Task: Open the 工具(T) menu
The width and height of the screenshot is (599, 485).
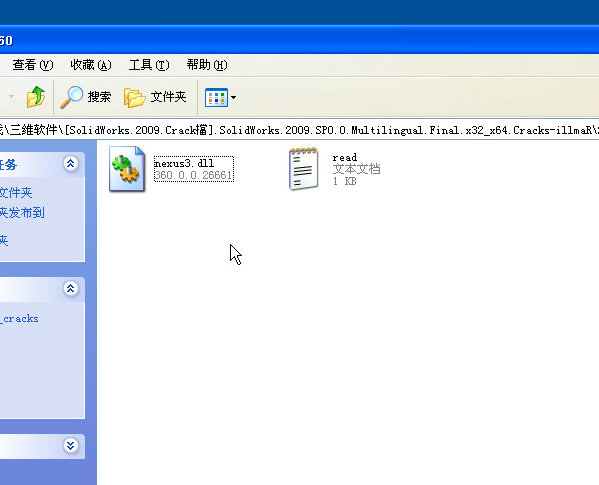Action: 149,65
